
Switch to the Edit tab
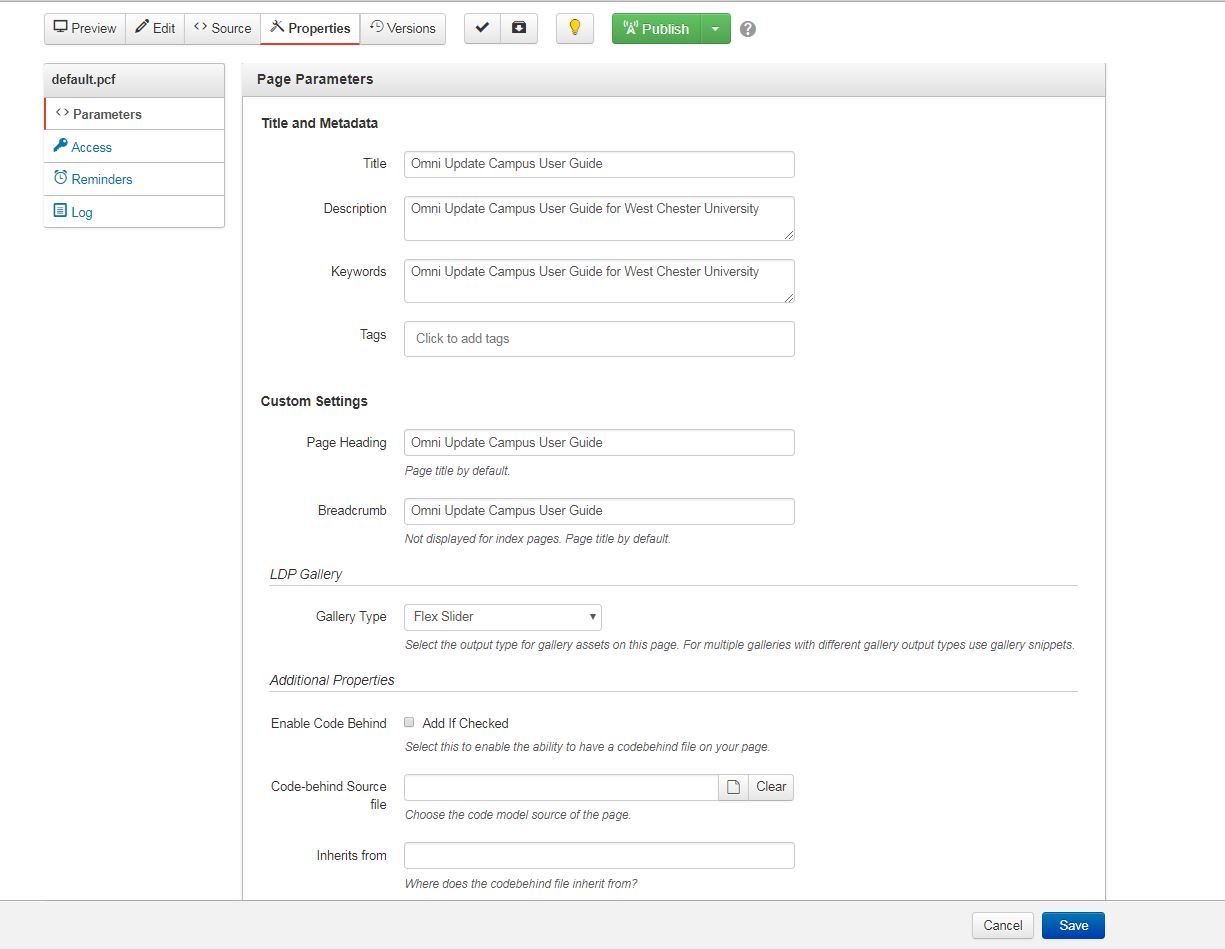(155, 29)
